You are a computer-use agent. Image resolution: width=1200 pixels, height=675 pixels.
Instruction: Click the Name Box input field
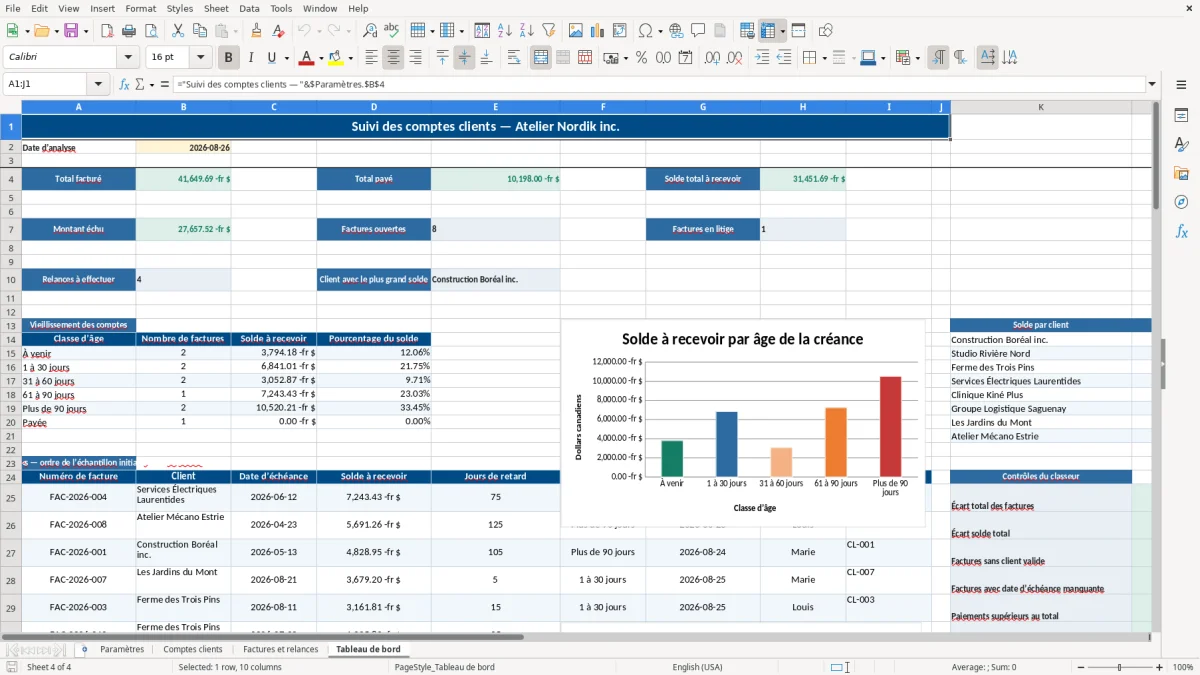[46, 84]
